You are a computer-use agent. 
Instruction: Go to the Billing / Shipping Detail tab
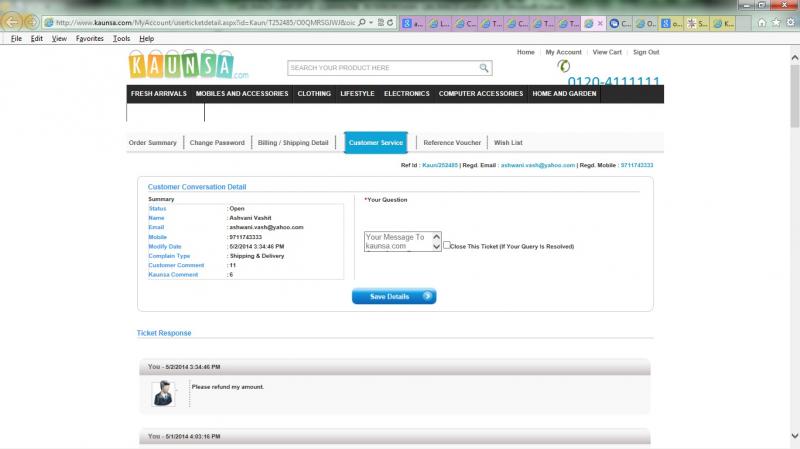pos(293,143)
